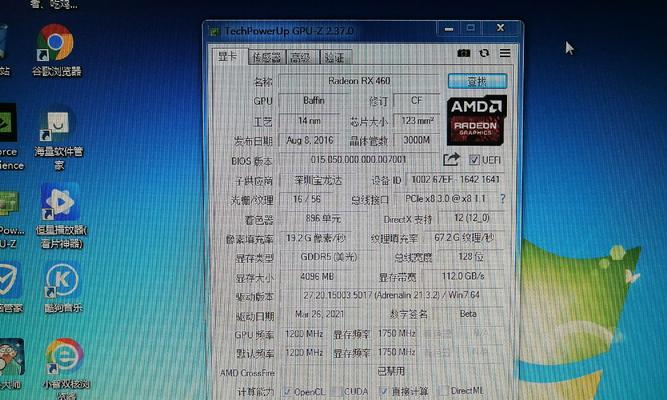Image resolution: width=667 pixels, height=400 pixels.
Task: Click the revision CF value
Action: click(x=416, y=100)
